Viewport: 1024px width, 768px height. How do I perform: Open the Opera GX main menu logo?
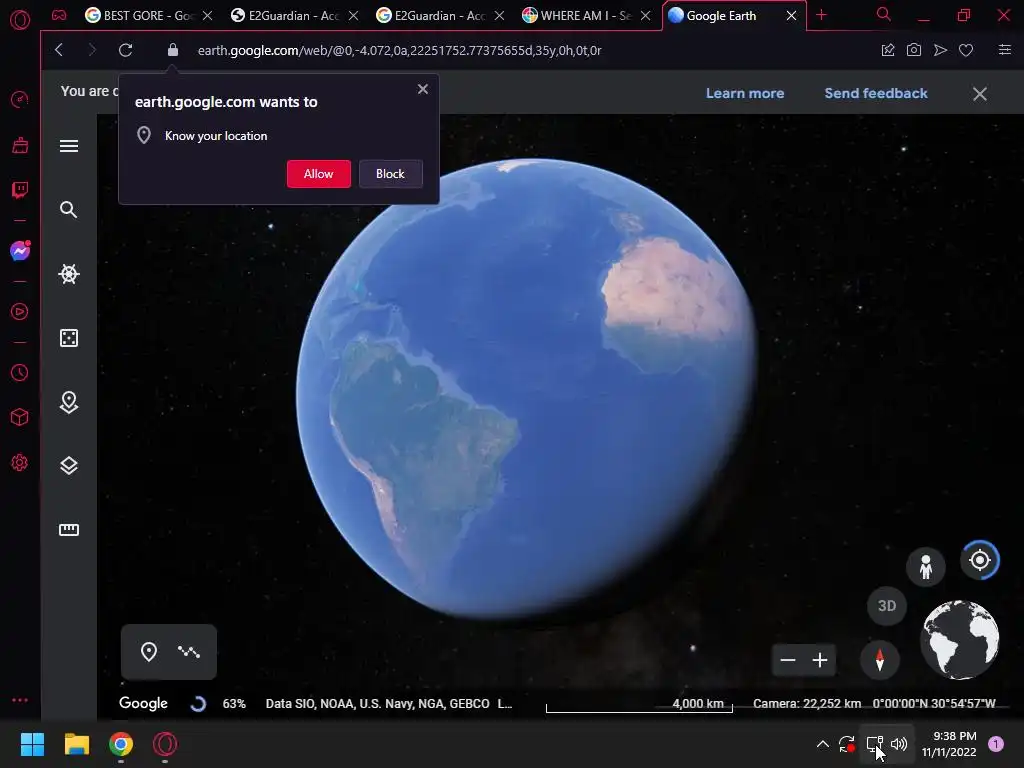(x=20, y=20)
